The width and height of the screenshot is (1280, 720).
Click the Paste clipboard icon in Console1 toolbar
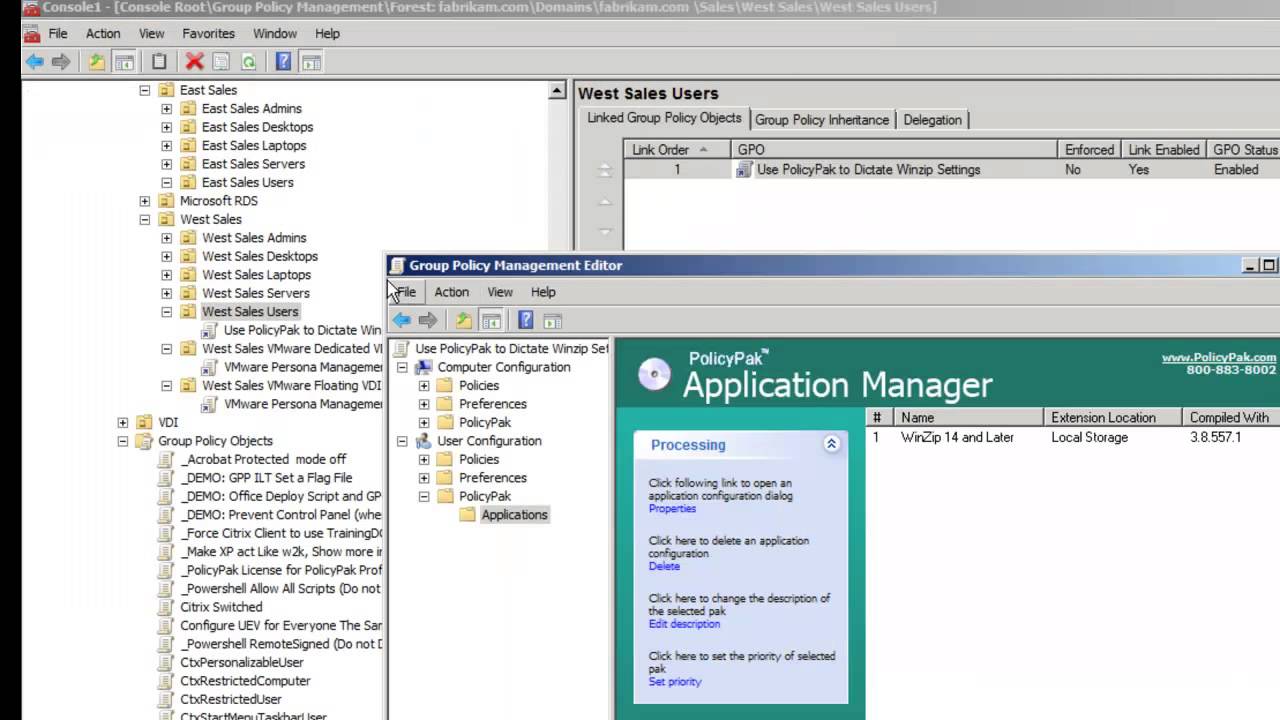click(x=159, y=62)
